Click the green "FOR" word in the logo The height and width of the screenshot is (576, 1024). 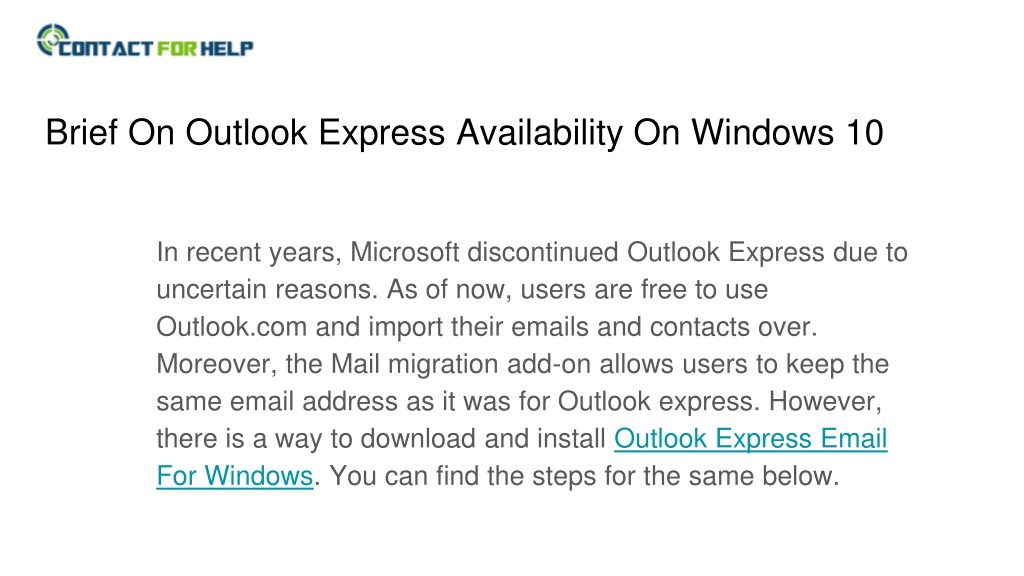coord(177,48)
